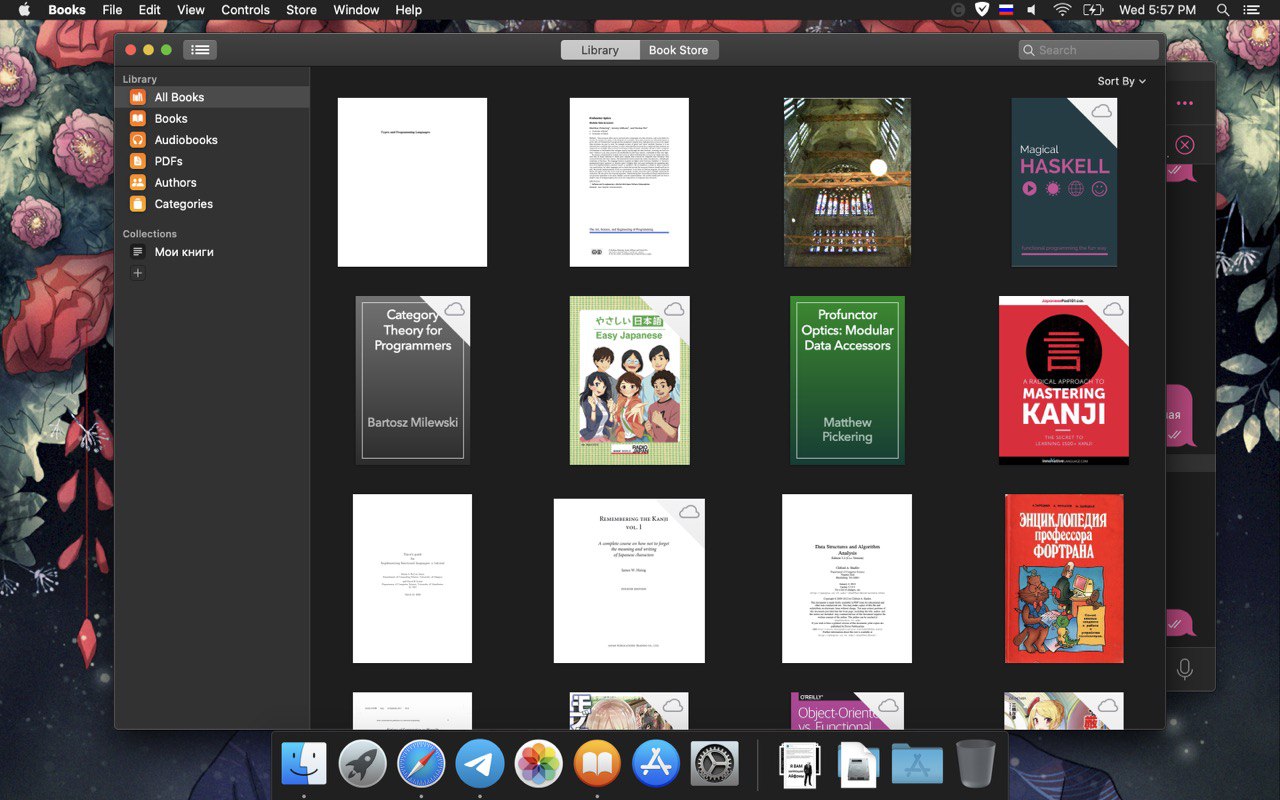Select All Books in the Library sidebar
Image resolution: width=1280 pixels, height=800 pixels.
point(212,97)
